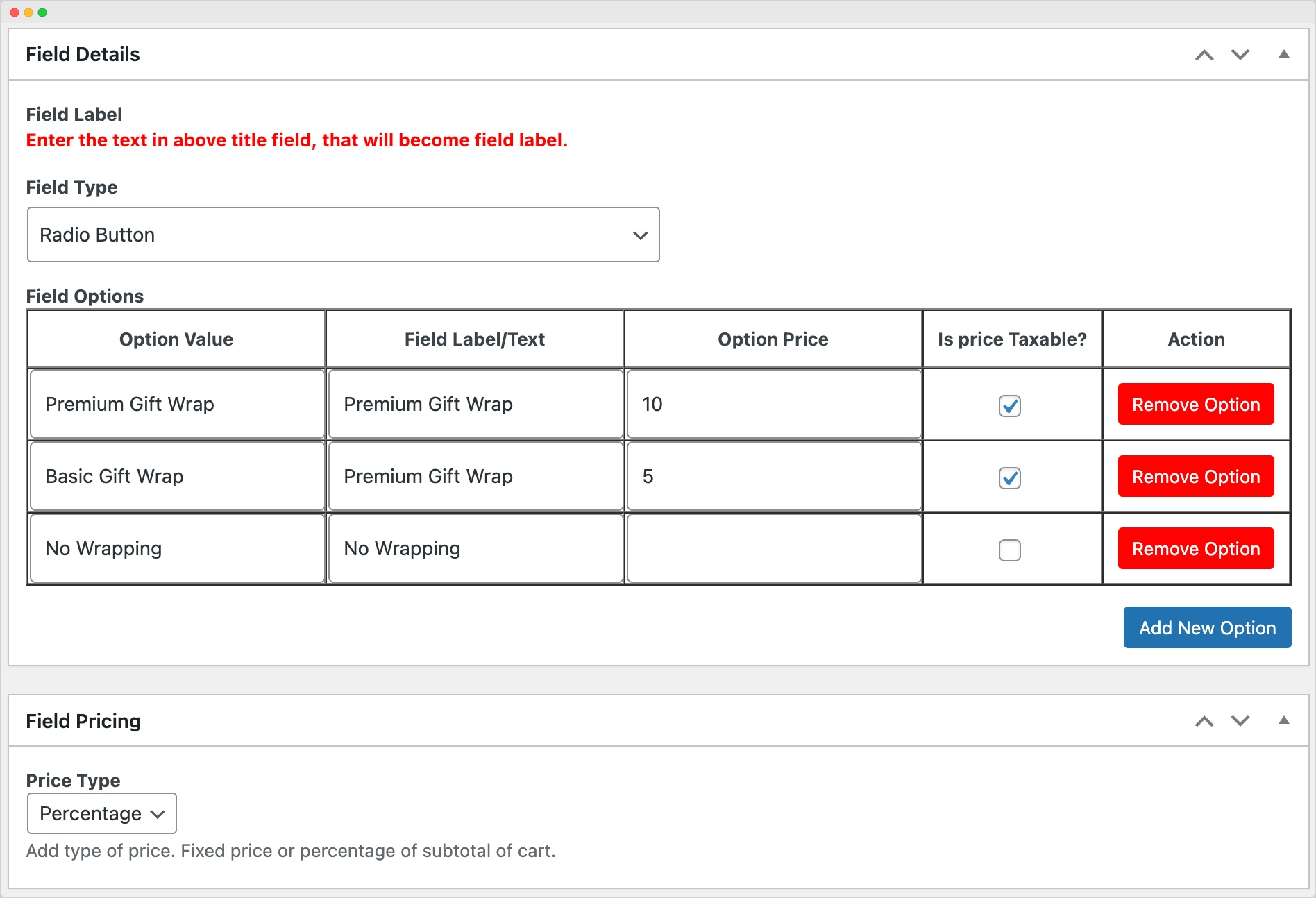Uncheck taxable for Premium Gift Wrap row
The width and height of the screenshot is (1316, 898).
(1010, 406)
